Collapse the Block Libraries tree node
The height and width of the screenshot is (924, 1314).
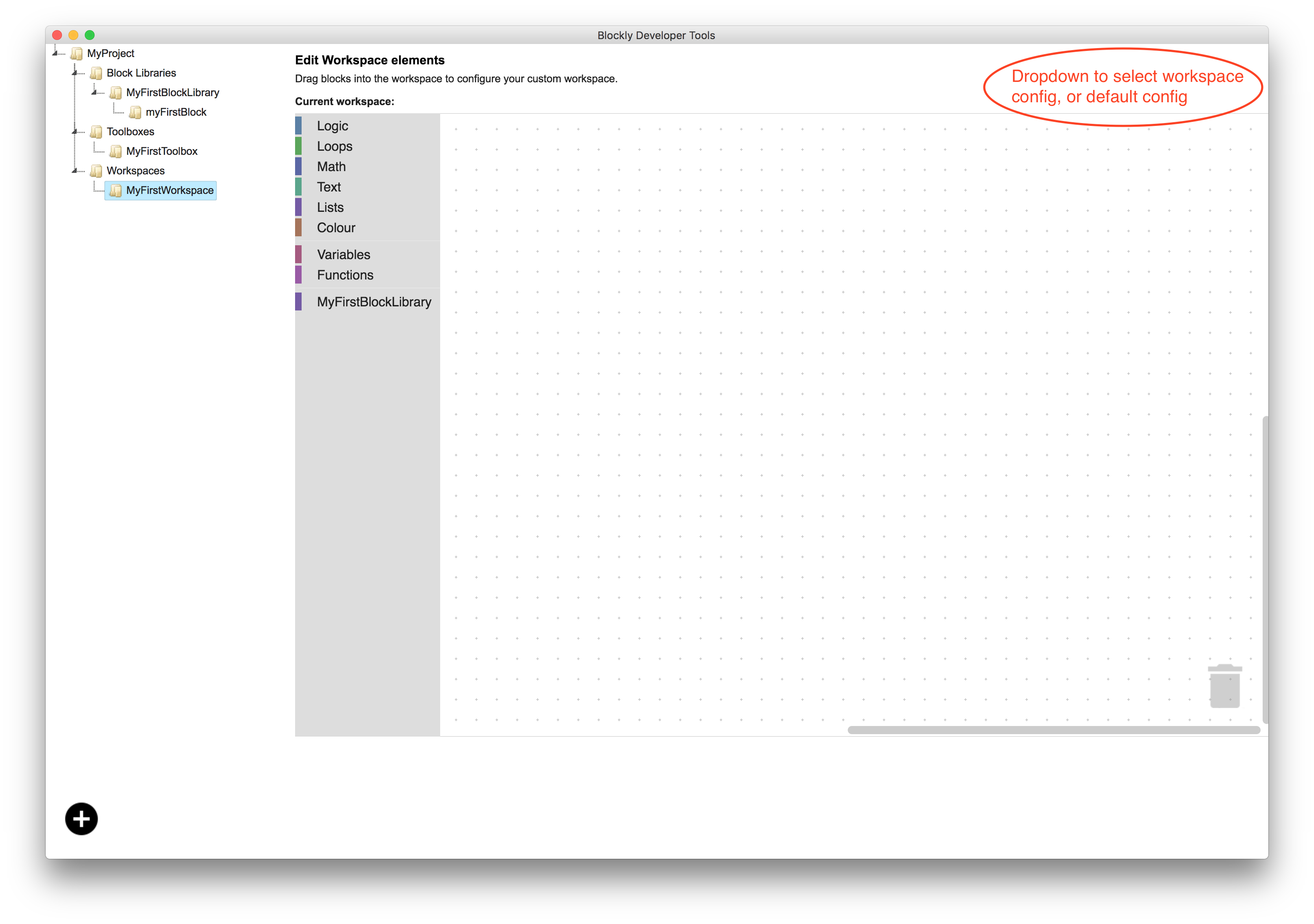click(75, 73)
